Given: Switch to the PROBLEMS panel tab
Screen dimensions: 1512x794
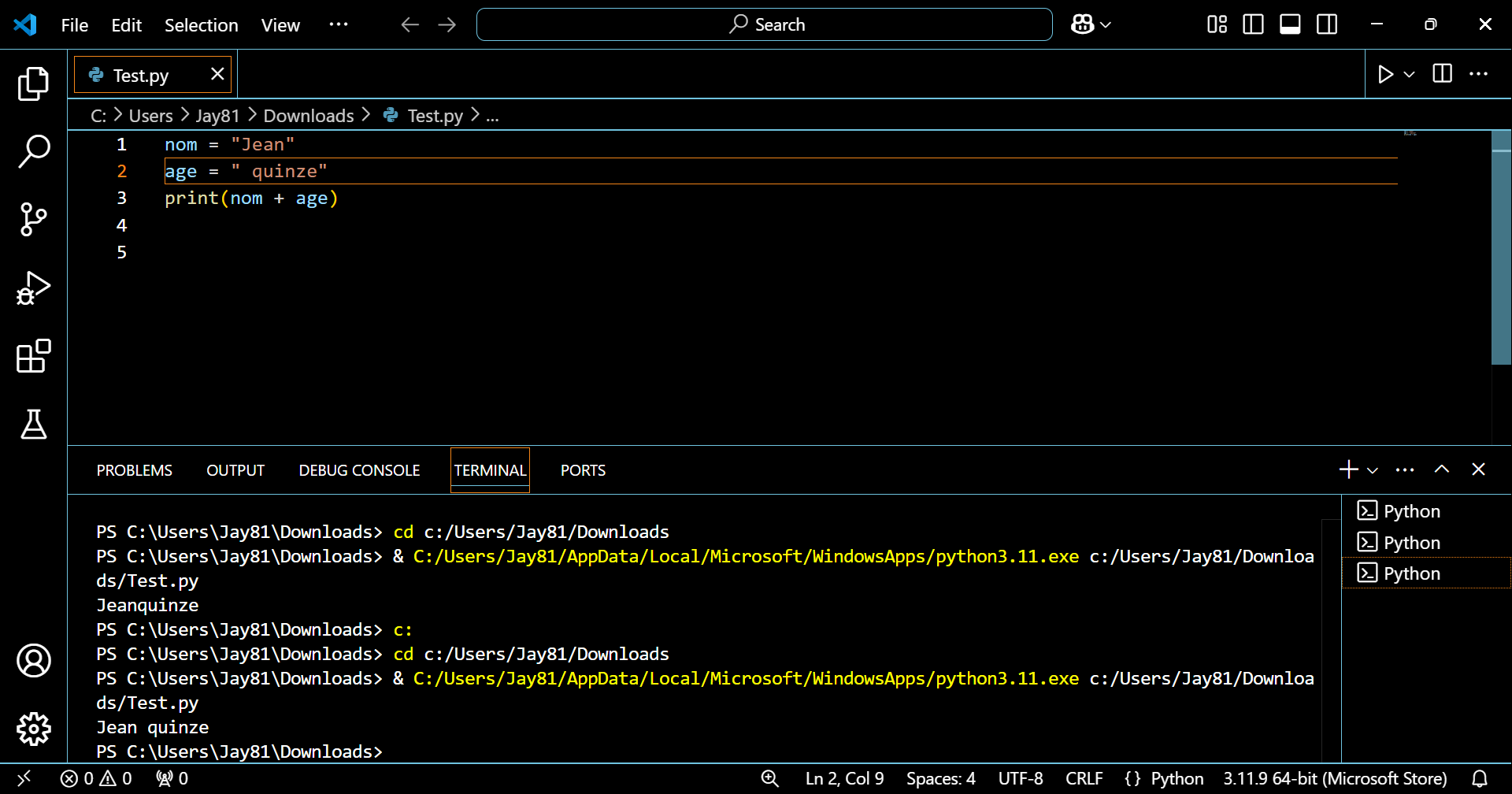Looking at the screenshot, I should coord(134,470).
